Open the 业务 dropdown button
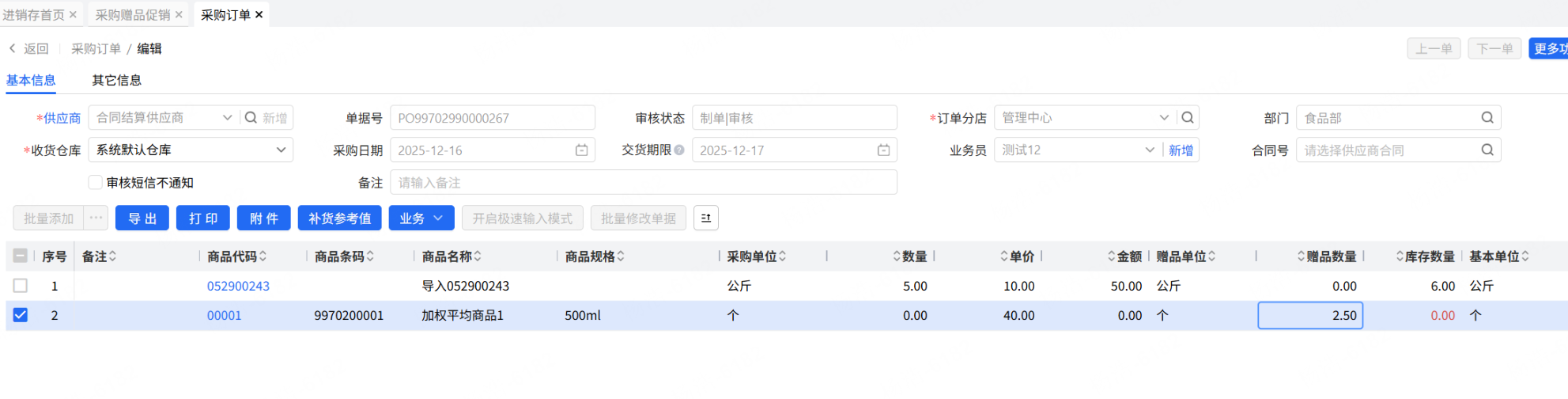This screenshot has width=1568, height=399. coord(421,218)
